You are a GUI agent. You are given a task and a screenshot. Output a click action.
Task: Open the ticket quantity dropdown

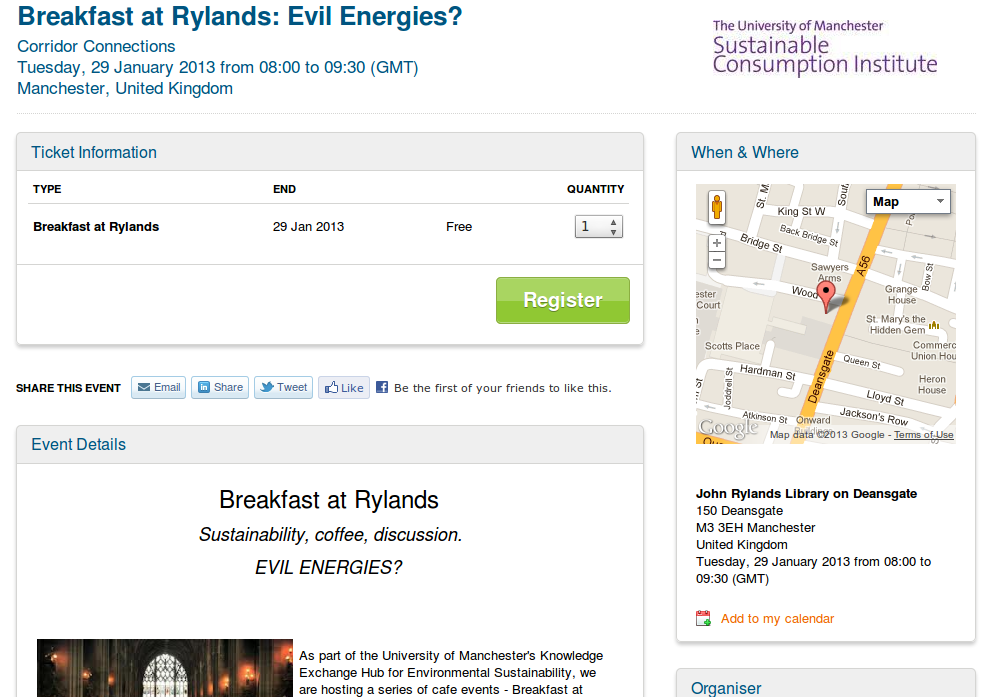pyautogui.click(x=599, y=227)
